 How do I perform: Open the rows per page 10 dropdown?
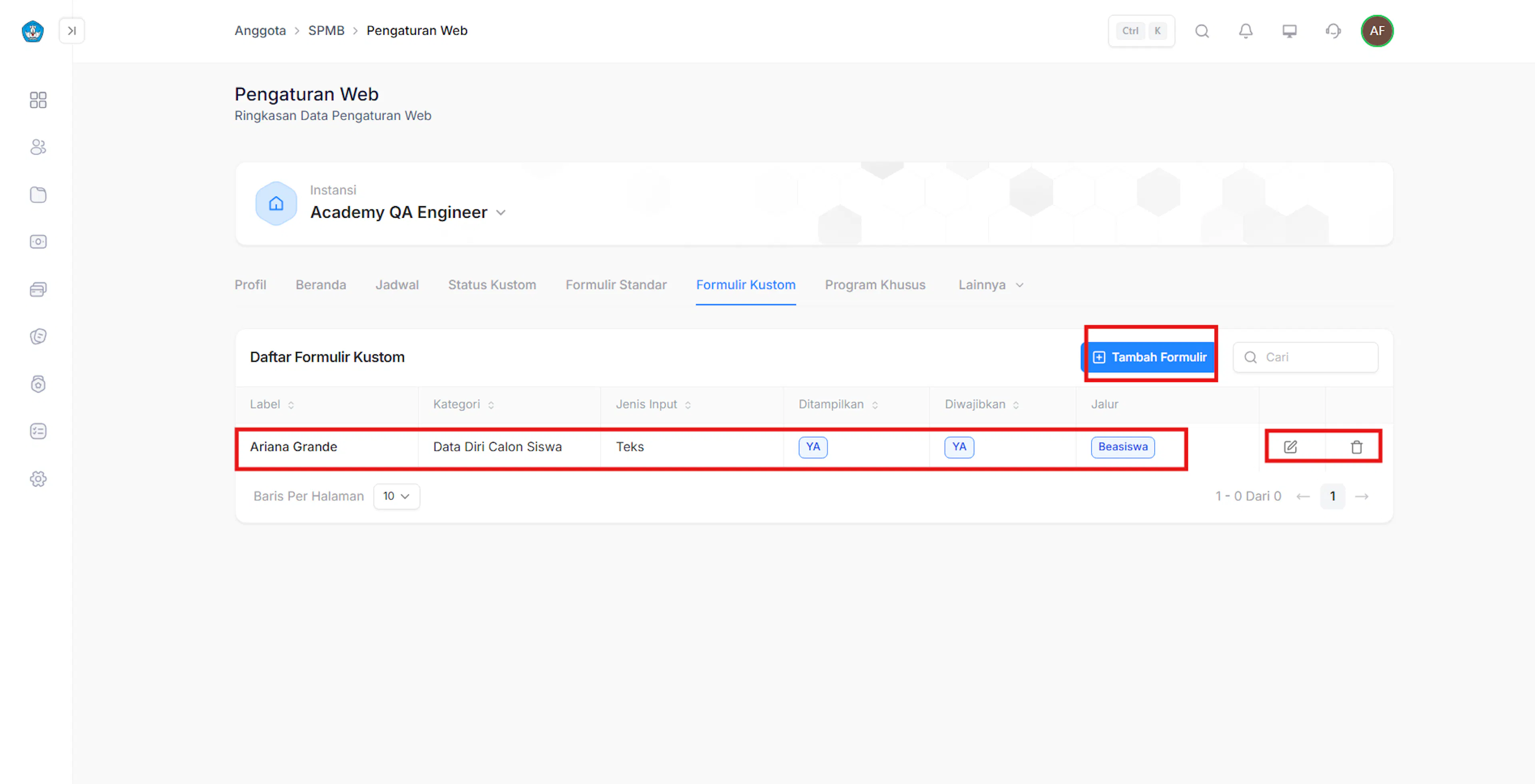396,496
